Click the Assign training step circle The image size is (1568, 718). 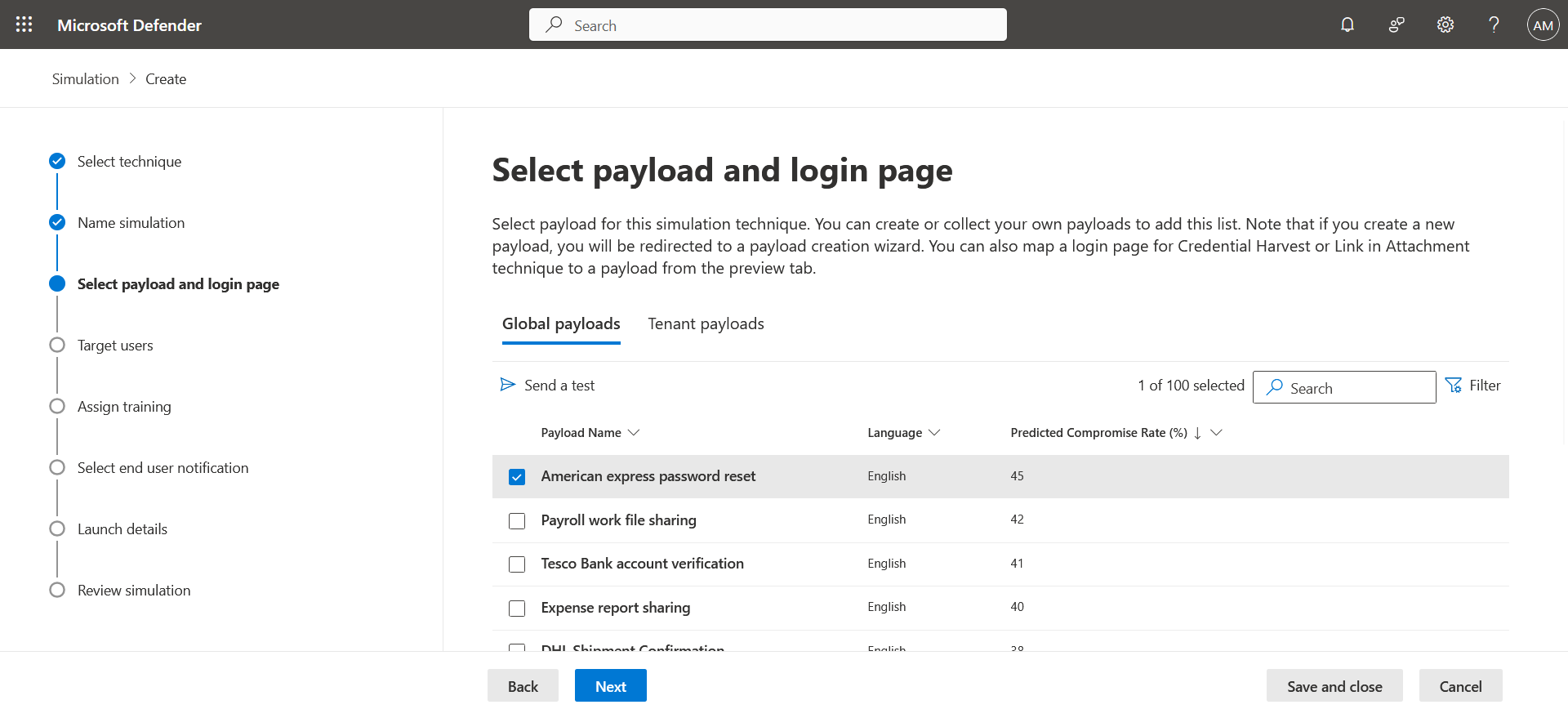click(x=57, y=406)
